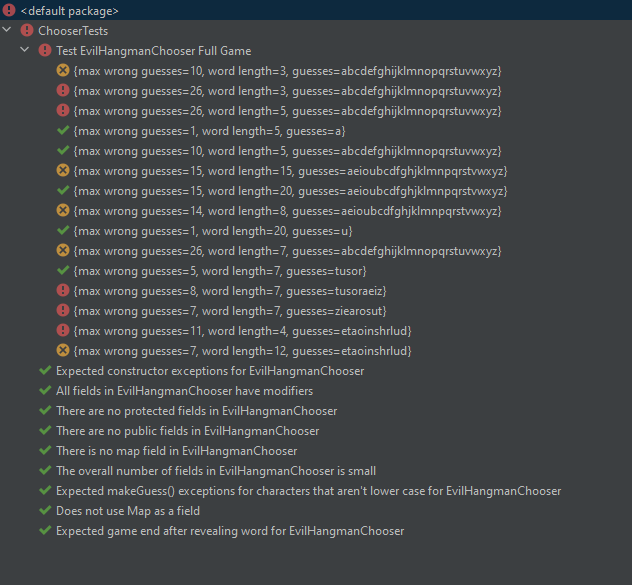Click the red error icon next to ChooserTests

tap(27, 30)
